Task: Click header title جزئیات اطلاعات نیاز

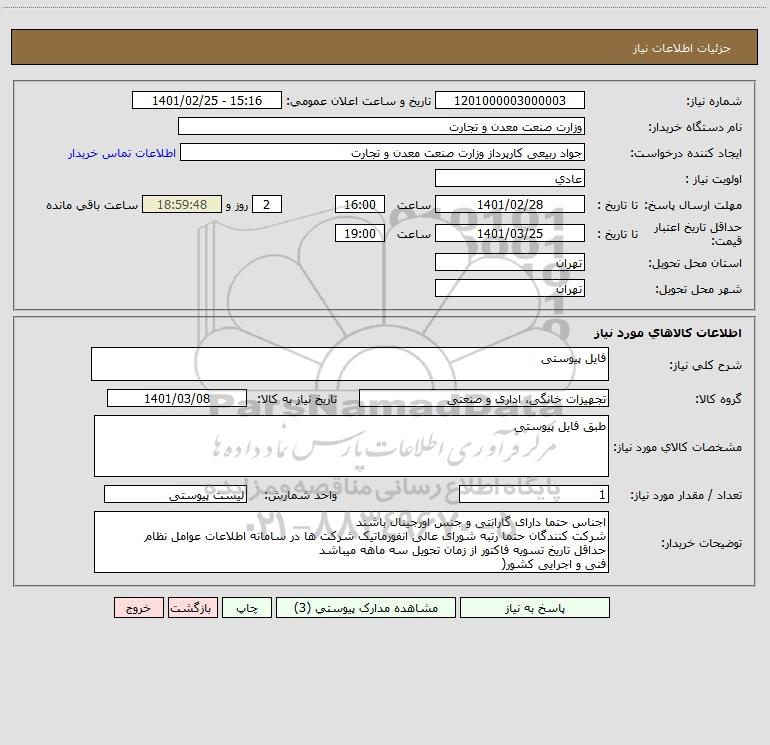Action: pyautogui.click(x=682, y=48)
